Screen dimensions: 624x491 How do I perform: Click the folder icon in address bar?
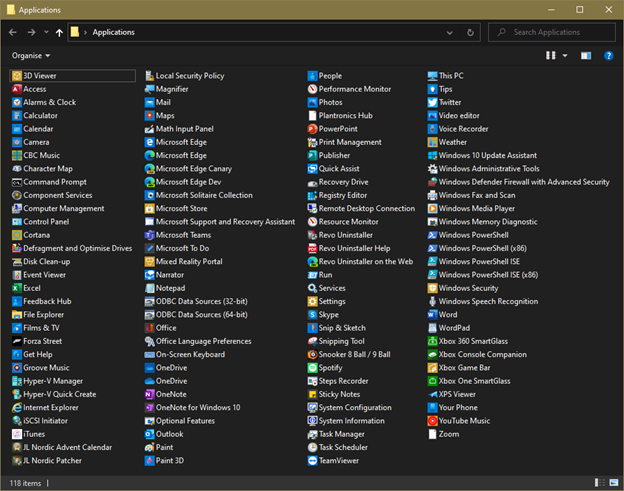[x=75, y=32]
